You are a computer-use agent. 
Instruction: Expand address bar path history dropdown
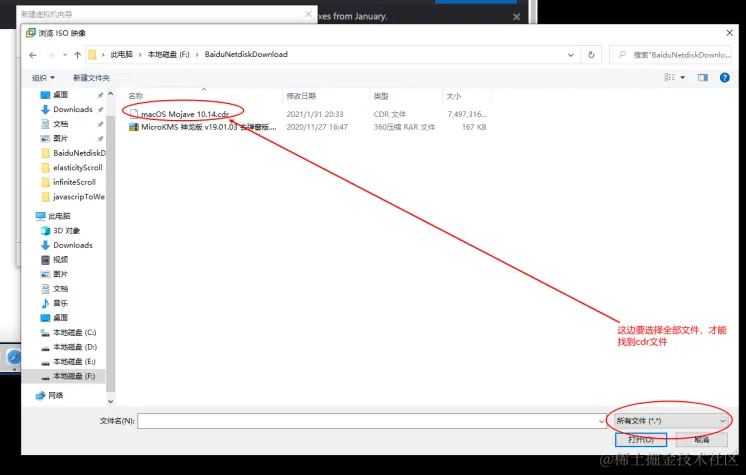[x=570, y=55]
